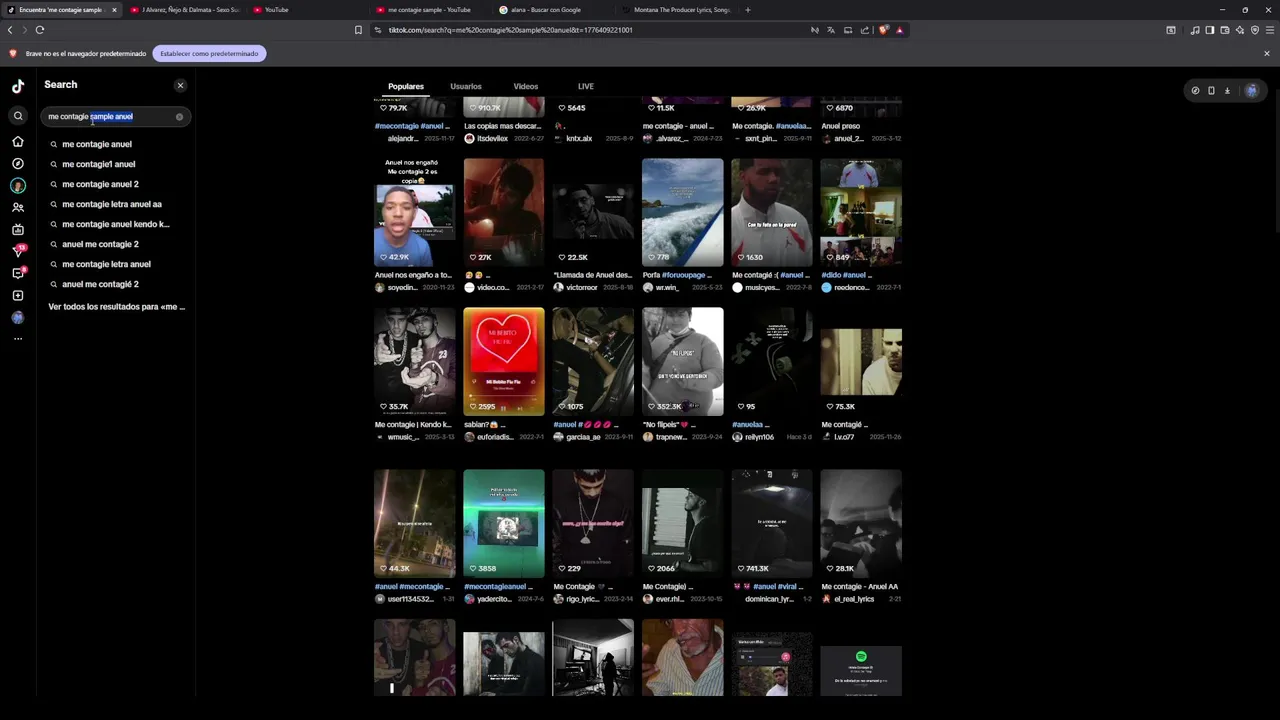Select suggestion 'me contagie anuel'
The height and width of the screenshot is (720, 1280).
[97, 144]
